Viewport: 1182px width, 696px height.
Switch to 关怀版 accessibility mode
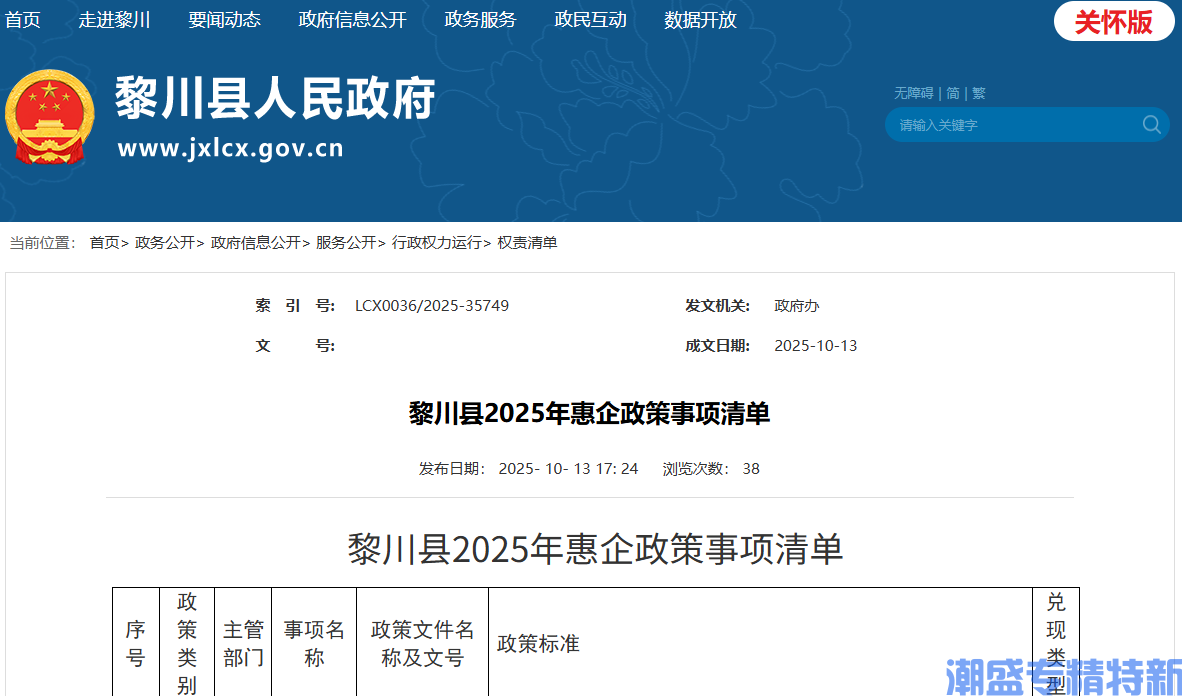(1113, 22)
